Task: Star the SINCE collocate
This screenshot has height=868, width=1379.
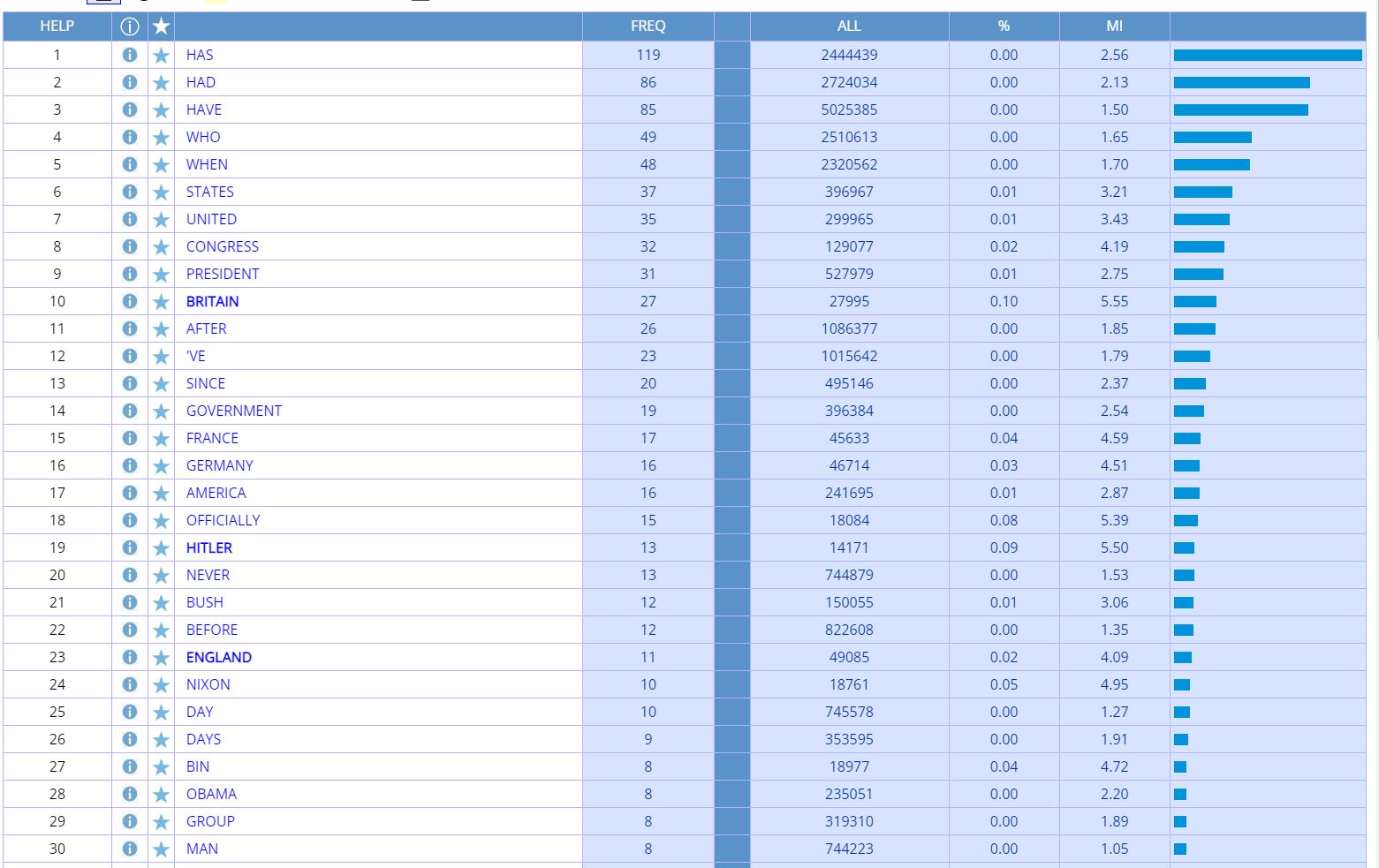Action: [161, 384]
